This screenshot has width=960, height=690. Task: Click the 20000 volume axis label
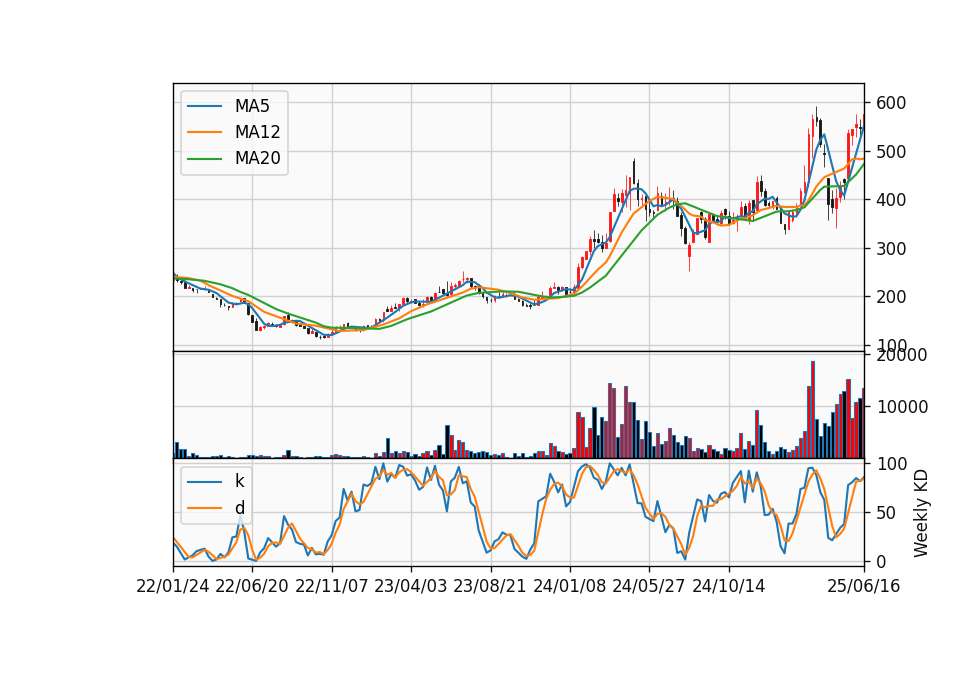tap(902, 355)
